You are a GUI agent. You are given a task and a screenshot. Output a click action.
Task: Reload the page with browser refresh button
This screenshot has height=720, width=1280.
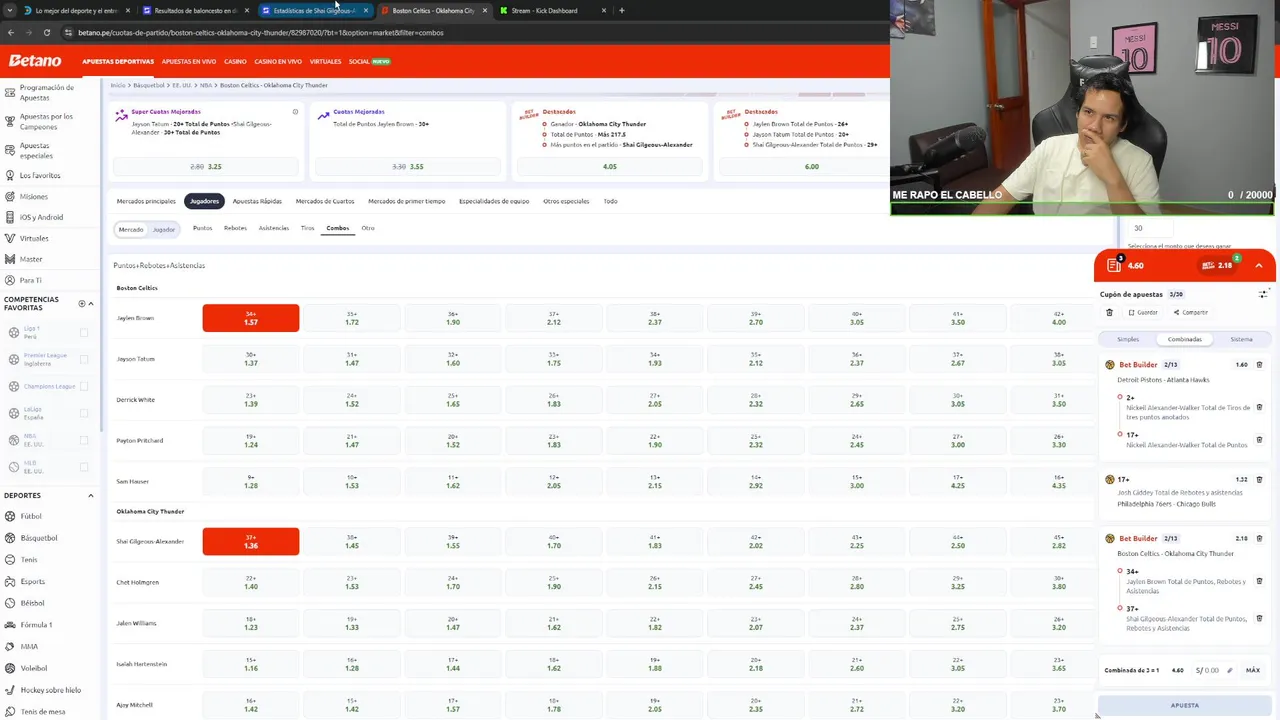[x=46, y=32]
